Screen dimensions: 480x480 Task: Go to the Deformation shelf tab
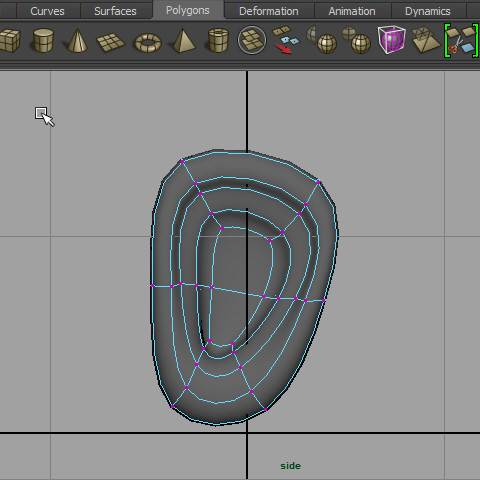(x=269, y=11)
